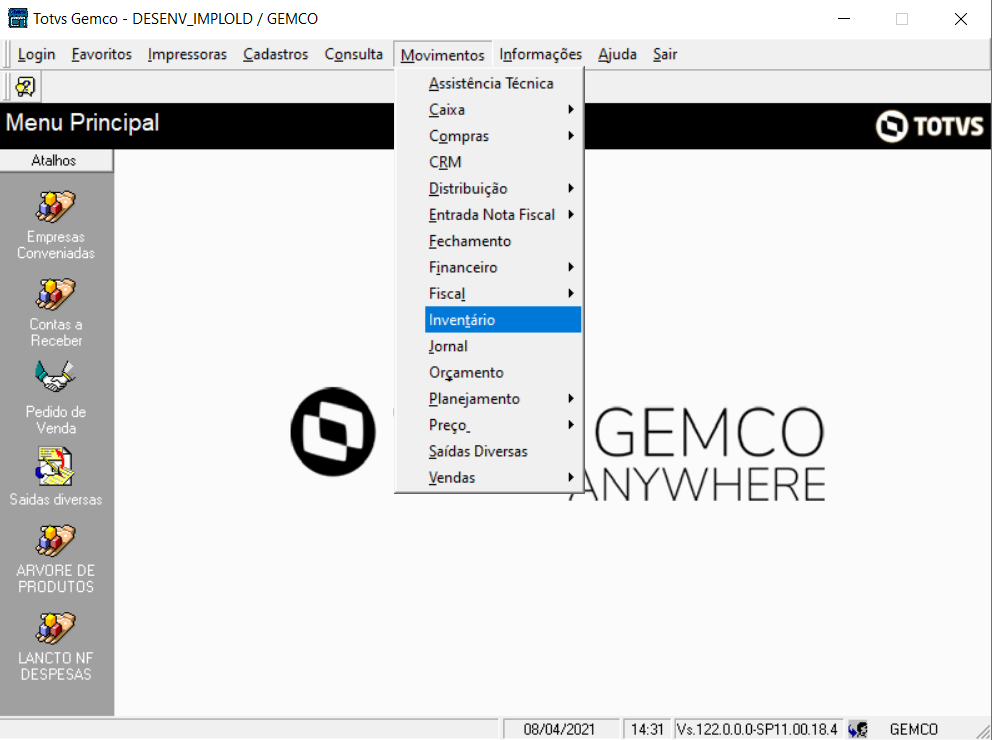Viewport: 992px width, 740px height.
Task: Click the help question mark toolbar icon
Action: pyautogui.click(x=25, y=87)
